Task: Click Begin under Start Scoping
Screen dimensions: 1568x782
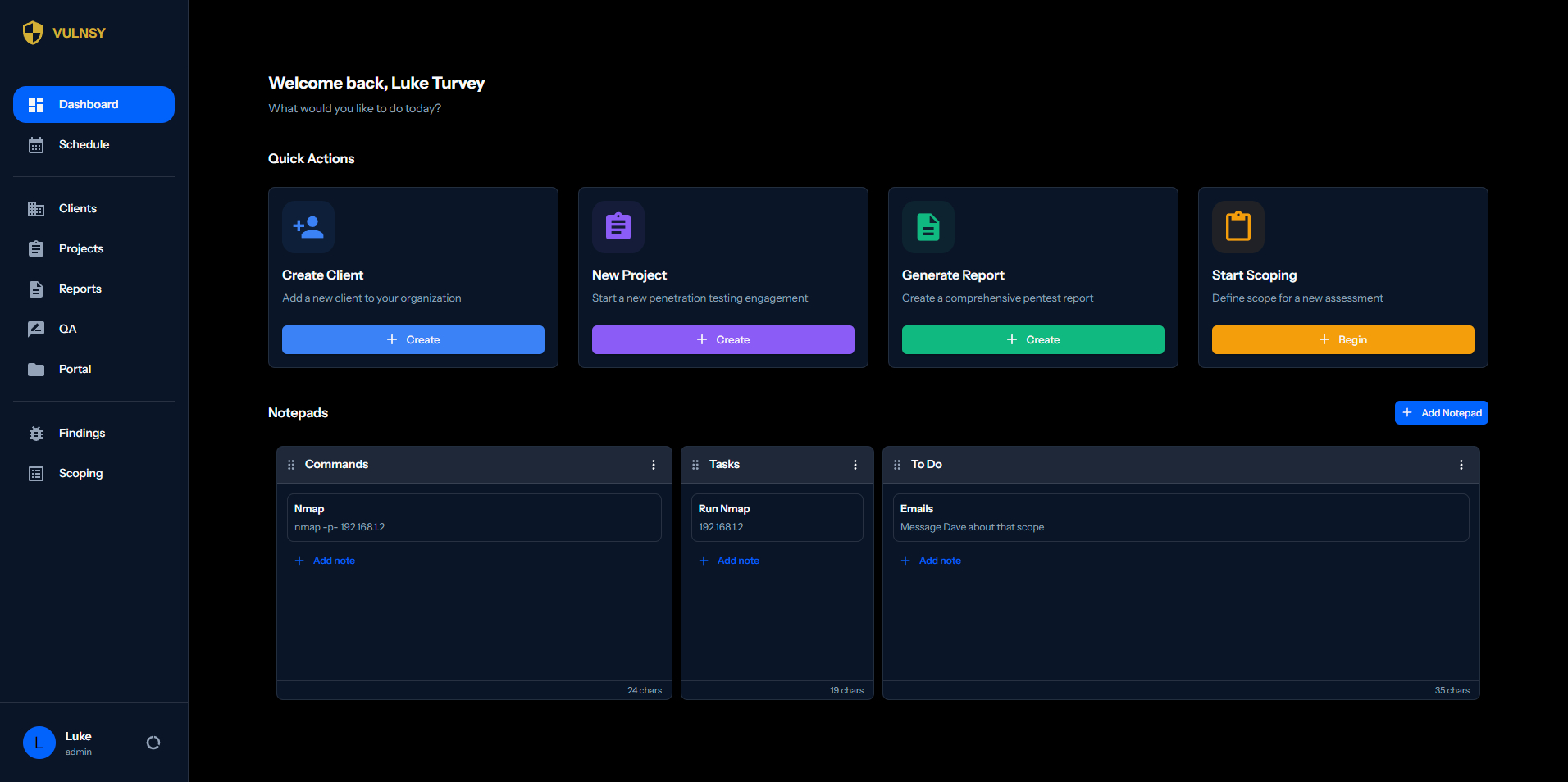Action: (x=1342, y=339)
